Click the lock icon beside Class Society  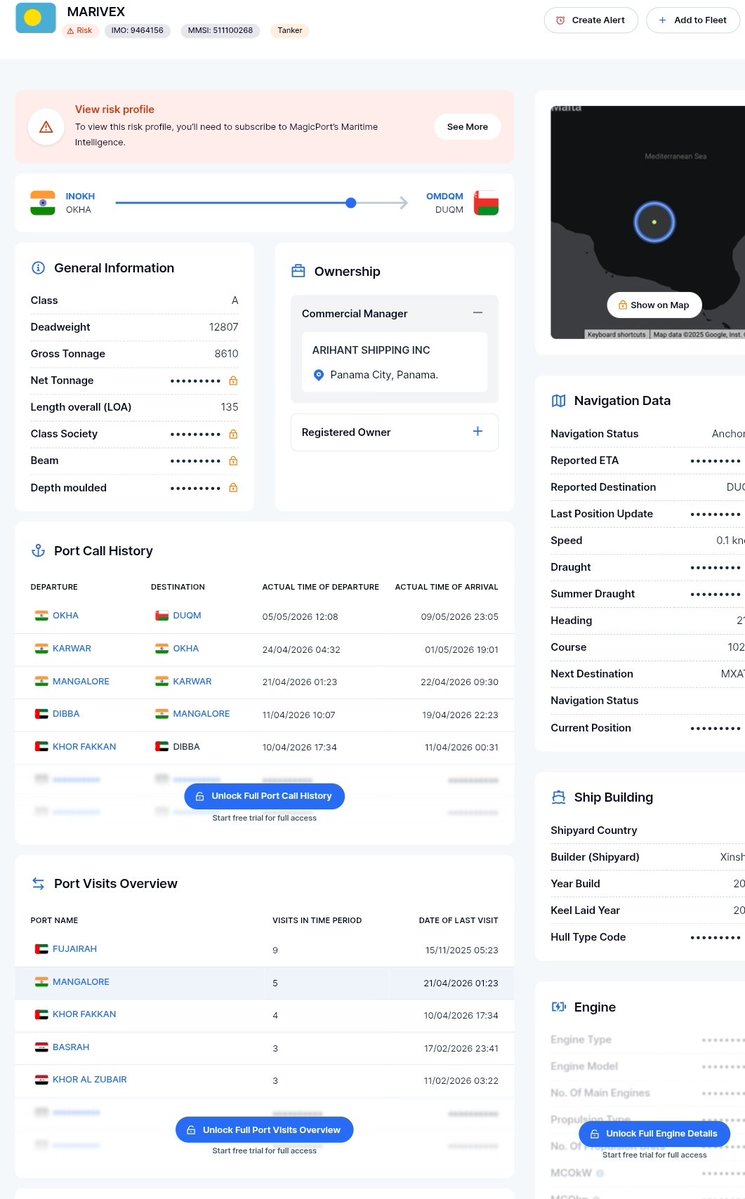(233, 434)
